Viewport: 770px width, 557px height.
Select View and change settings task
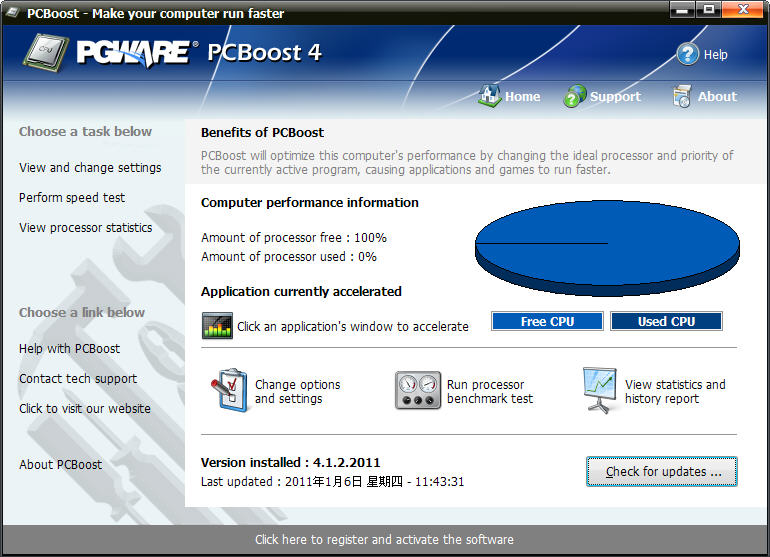90,168
